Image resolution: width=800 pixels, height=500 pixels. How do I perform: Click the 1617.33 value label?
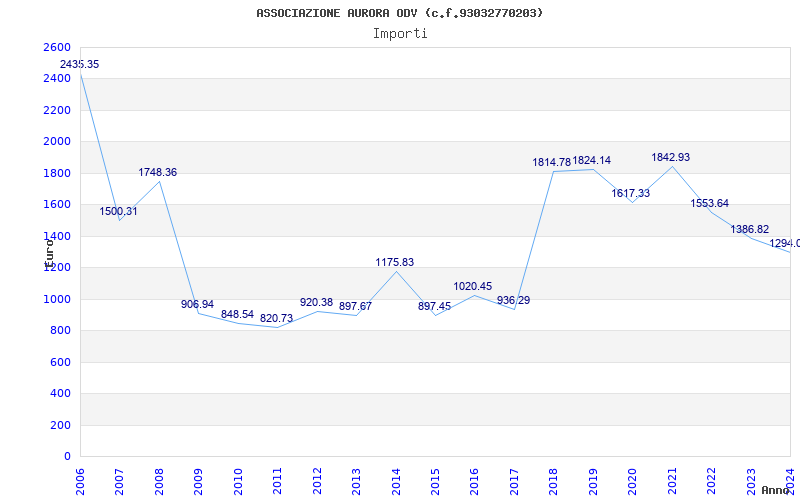[x=630, y=193]
